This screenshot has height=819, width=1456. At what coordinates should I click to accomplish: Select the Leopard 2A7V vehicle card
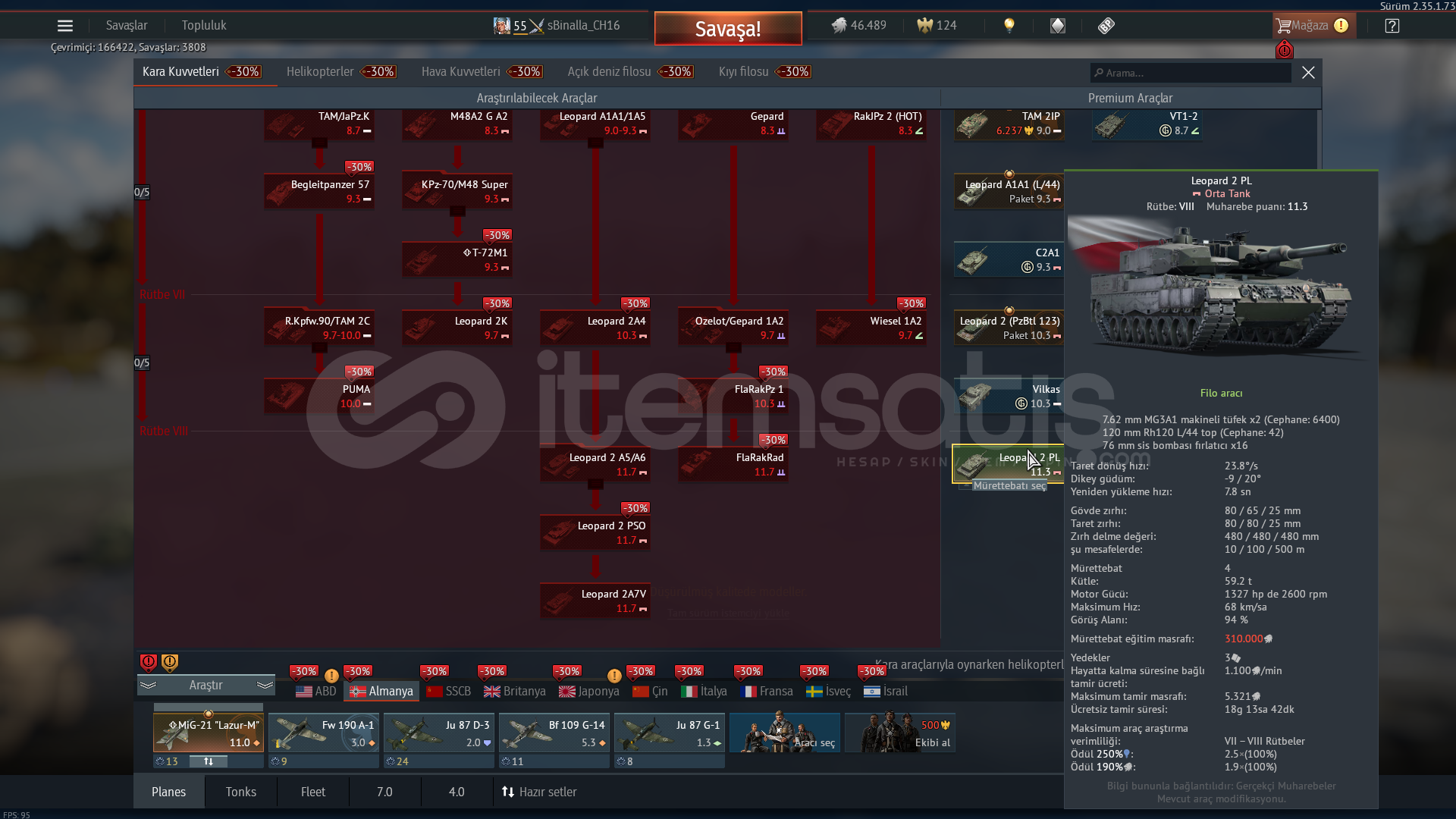click(x=595, y=601)
